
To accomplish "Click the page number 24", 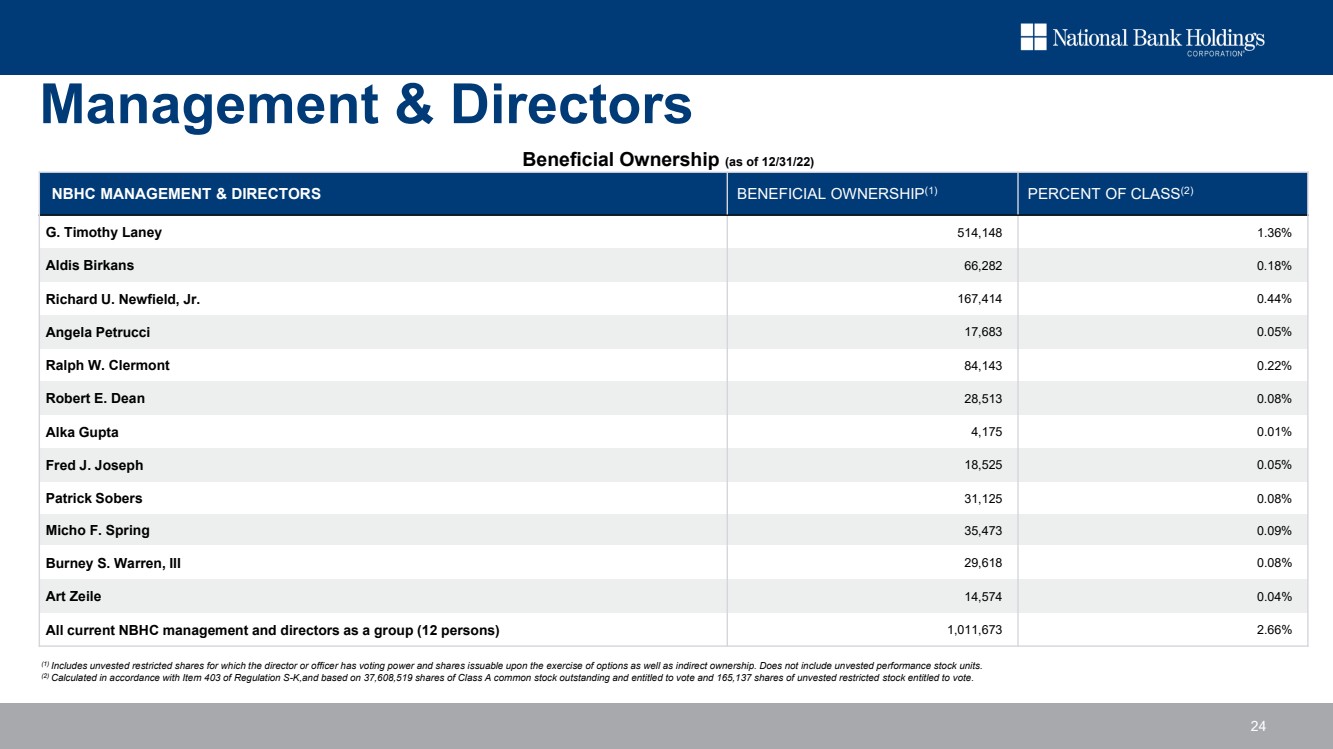I will point(1258,725).
